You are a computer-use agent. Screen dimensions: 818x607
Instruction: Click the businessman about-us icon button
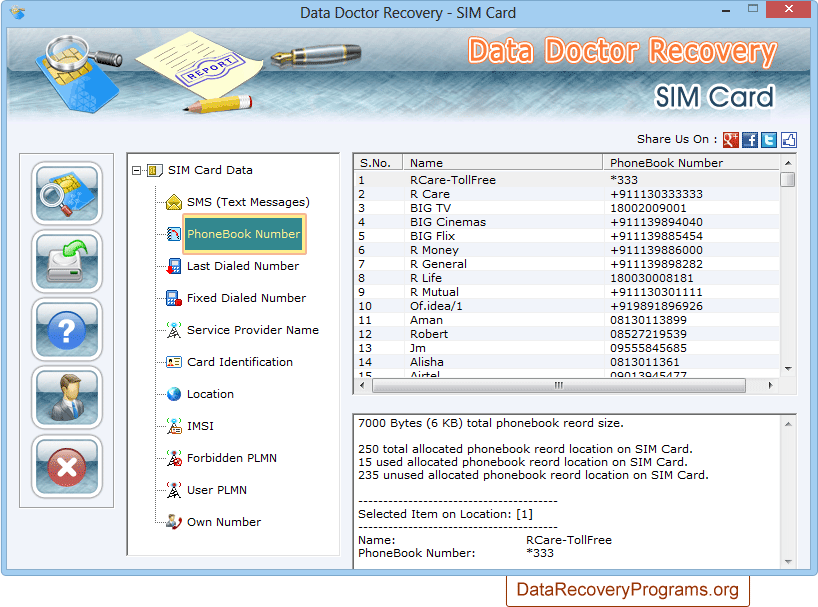click(x=67, y=398)
